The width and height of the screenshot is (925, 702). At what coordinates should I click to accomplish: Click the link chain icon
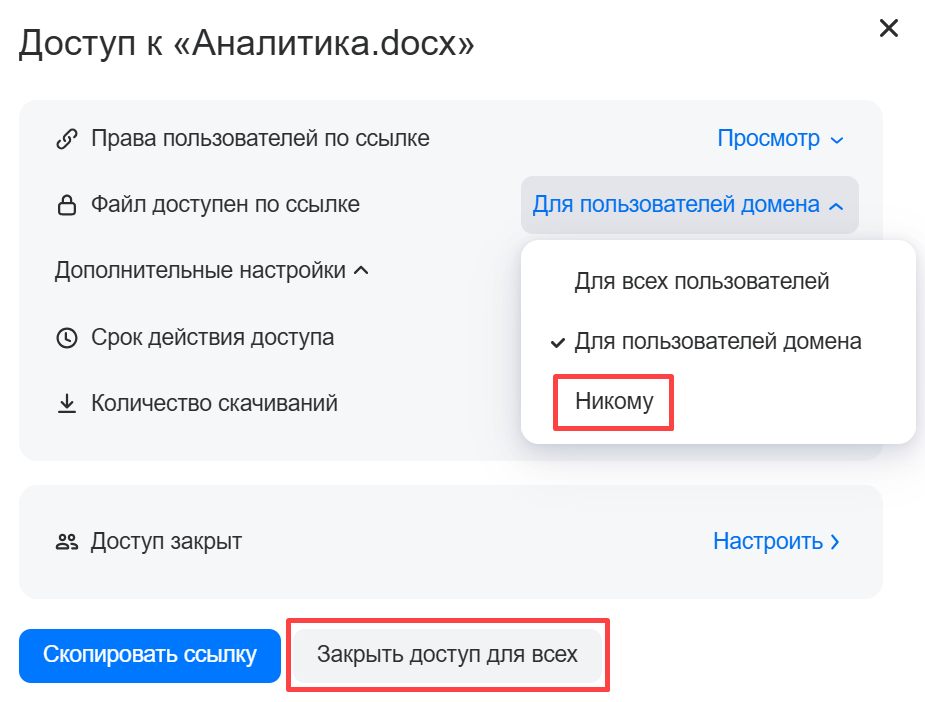tap(67, 139)
